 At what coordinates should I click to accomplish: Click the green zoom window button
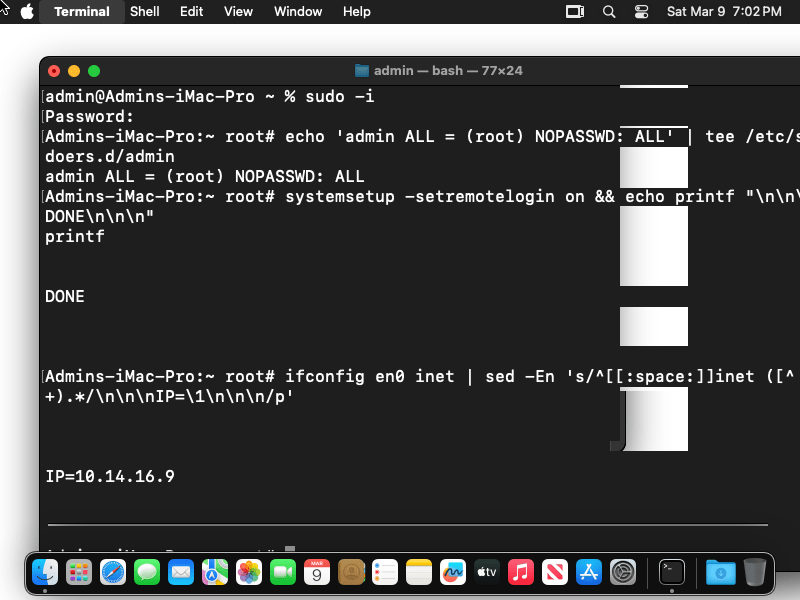tap(94, 71)
